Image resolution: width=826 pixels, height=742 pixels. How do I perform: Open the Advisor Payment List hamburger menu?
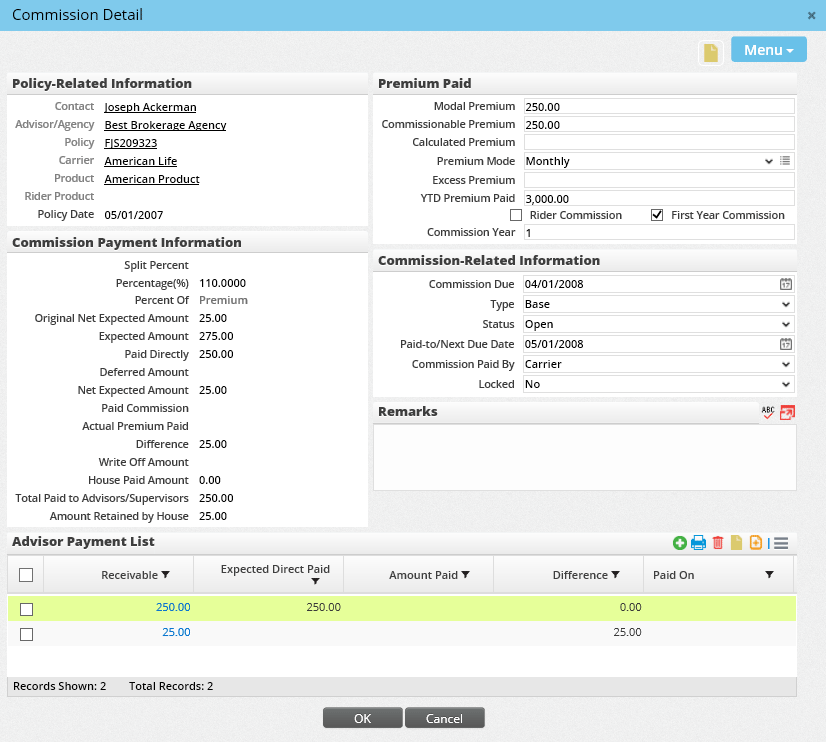tap(781, 543)
